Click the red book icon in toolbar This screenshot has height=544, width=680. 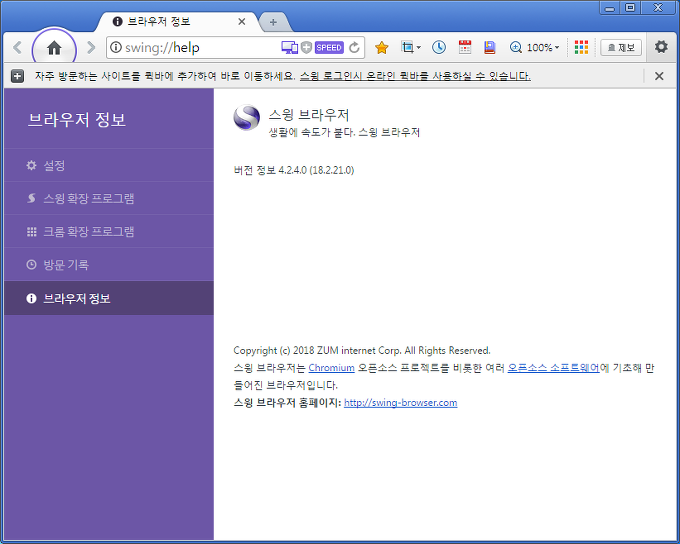tap(490, 47)
